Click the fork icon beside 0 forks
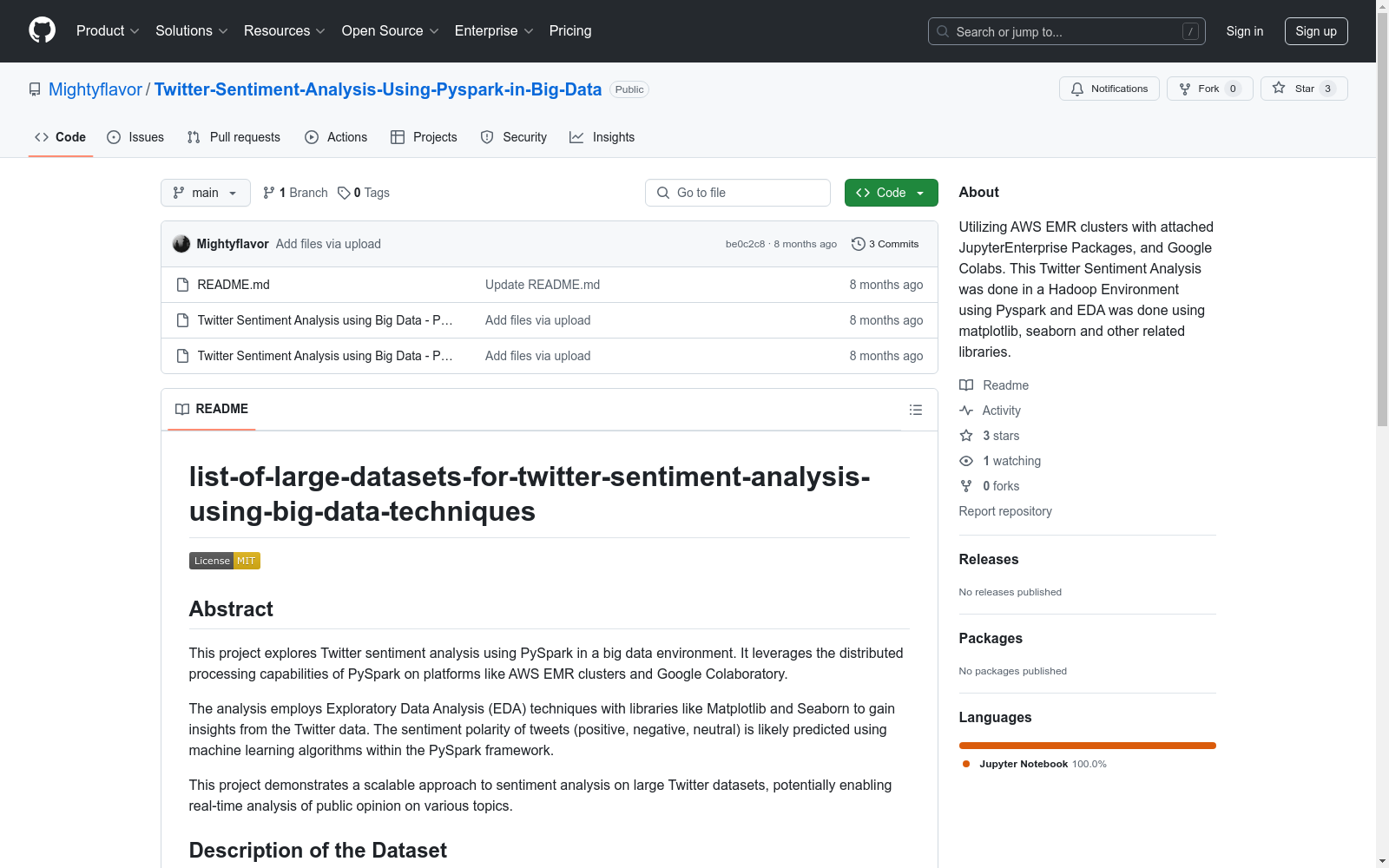The height and width of the screenshot is (868, 1389). 966,486
